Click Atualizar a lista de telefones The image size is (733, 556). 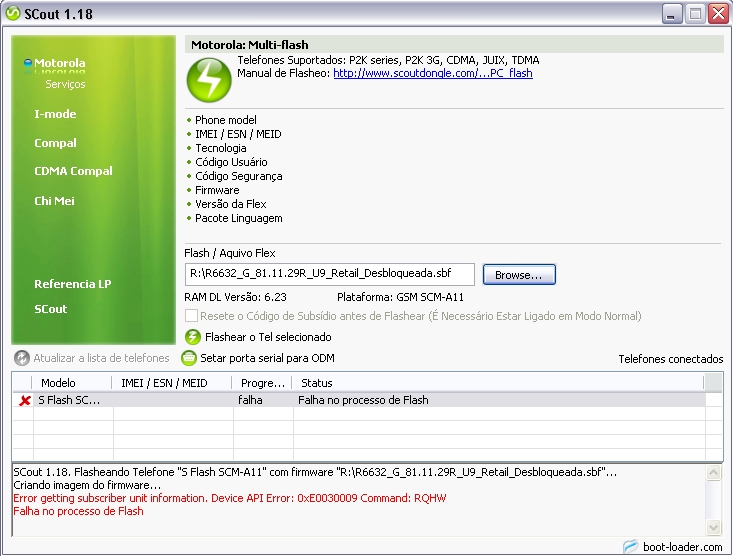point(101,358)
